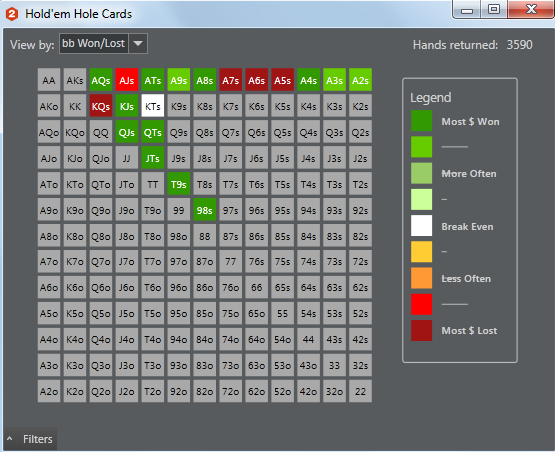
Task: Click the bb Won/Lost combo box field
Action: point(94,44)
